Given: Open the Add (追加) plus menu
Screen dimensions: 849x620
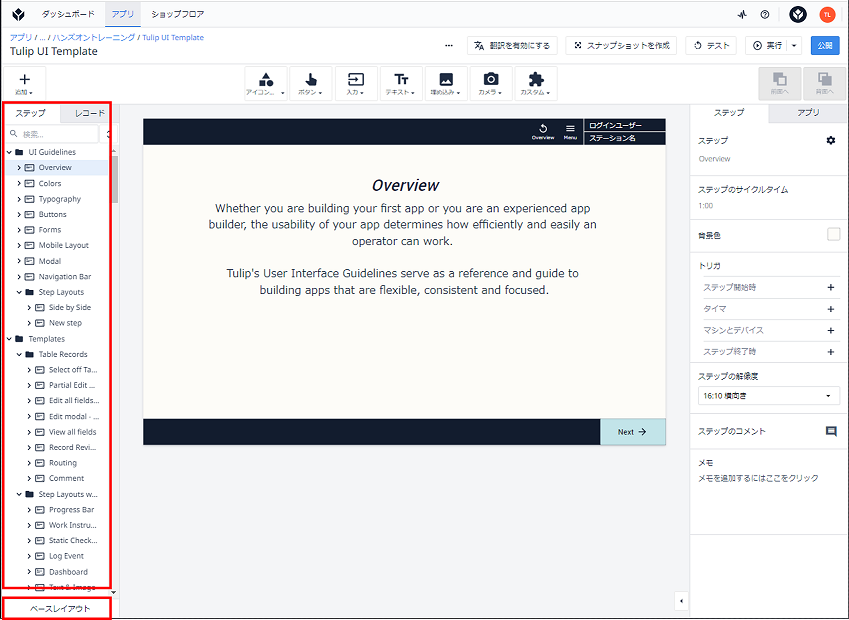Looking at the screenshot, I should click(24, 83).
